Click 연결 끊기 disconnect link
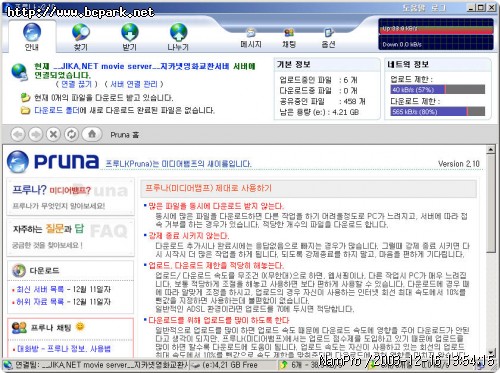Viewport: 500px width, 373px height. pos(76,84)
